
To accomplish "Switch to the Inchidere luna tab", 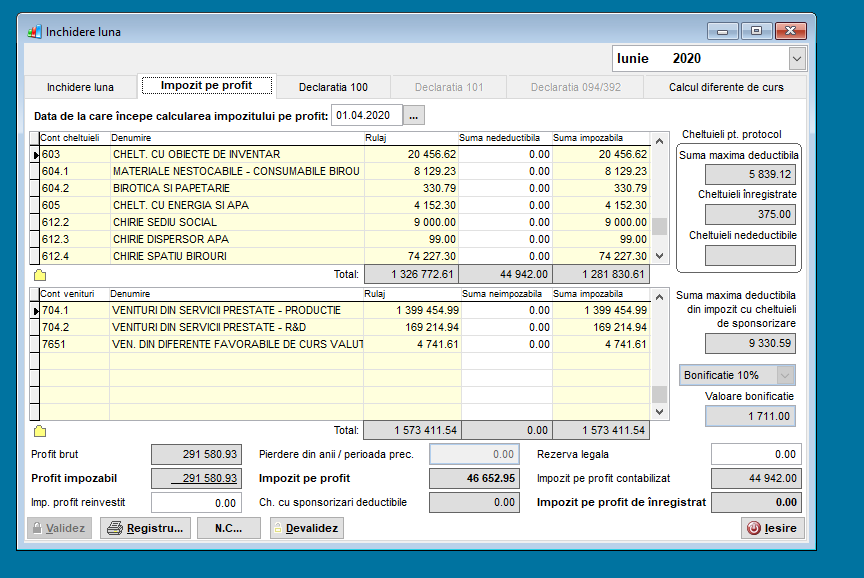I will 80,87.
